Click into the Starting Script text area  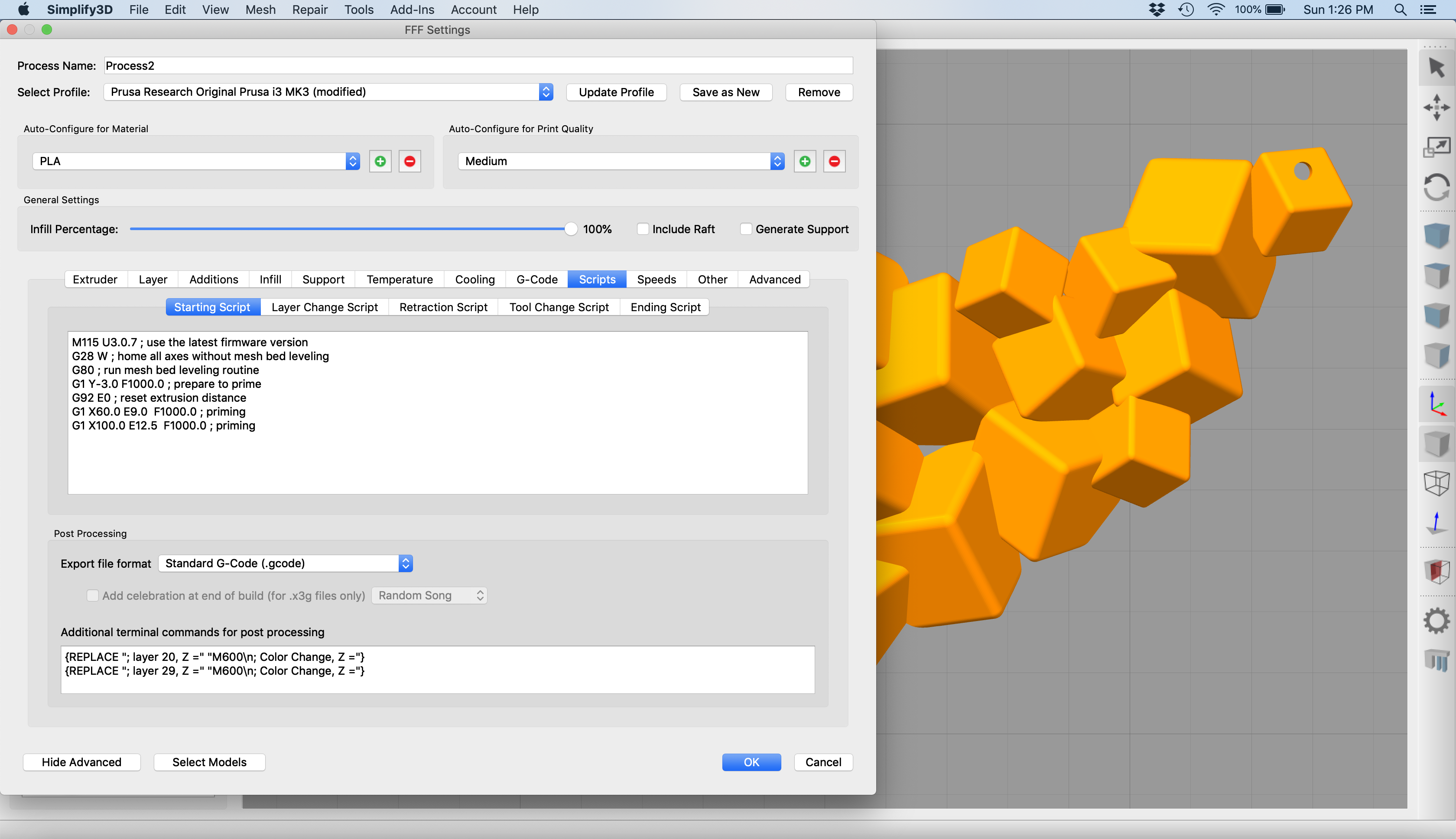point(437,413)
